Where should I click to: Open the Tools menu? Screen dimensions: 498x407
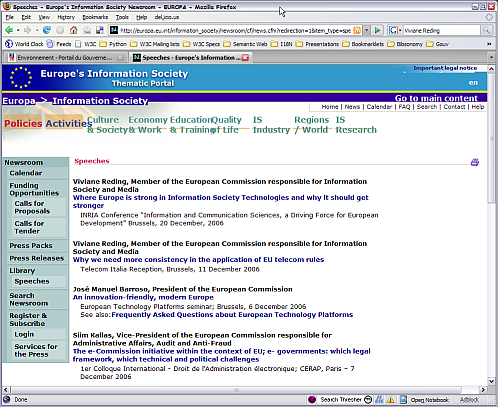coord(122,17)
